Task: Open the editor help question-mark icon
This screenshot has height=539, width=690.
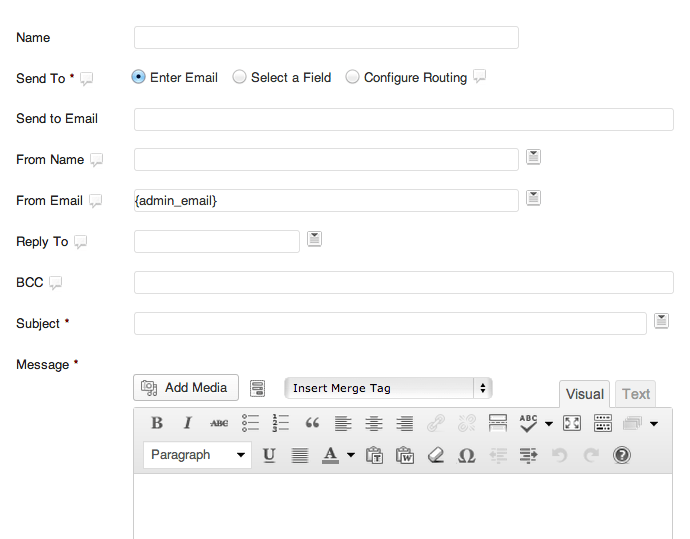Action: (x=621, y=455)
